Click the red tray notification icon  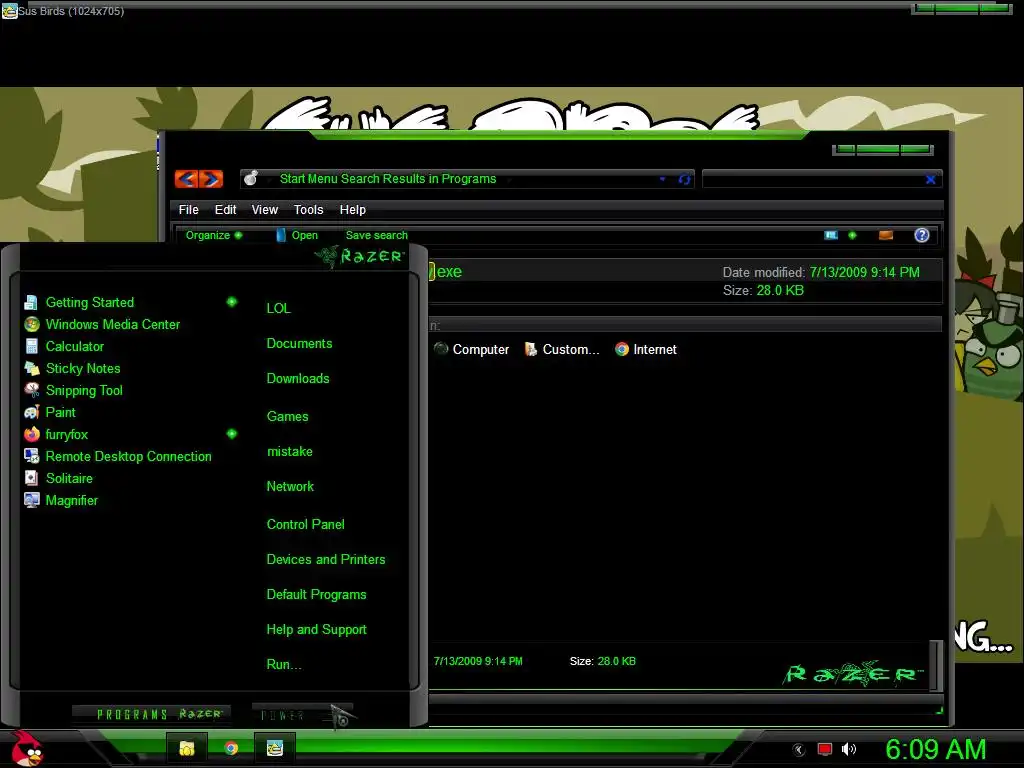(825, 750)
